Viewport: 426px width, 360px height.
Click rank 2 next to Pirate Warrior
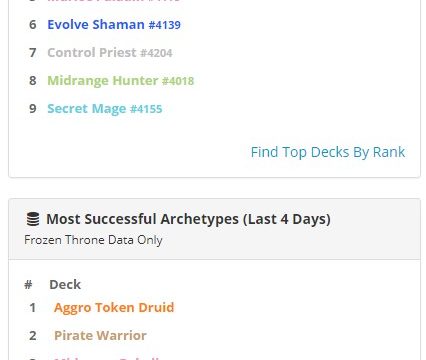32,335
